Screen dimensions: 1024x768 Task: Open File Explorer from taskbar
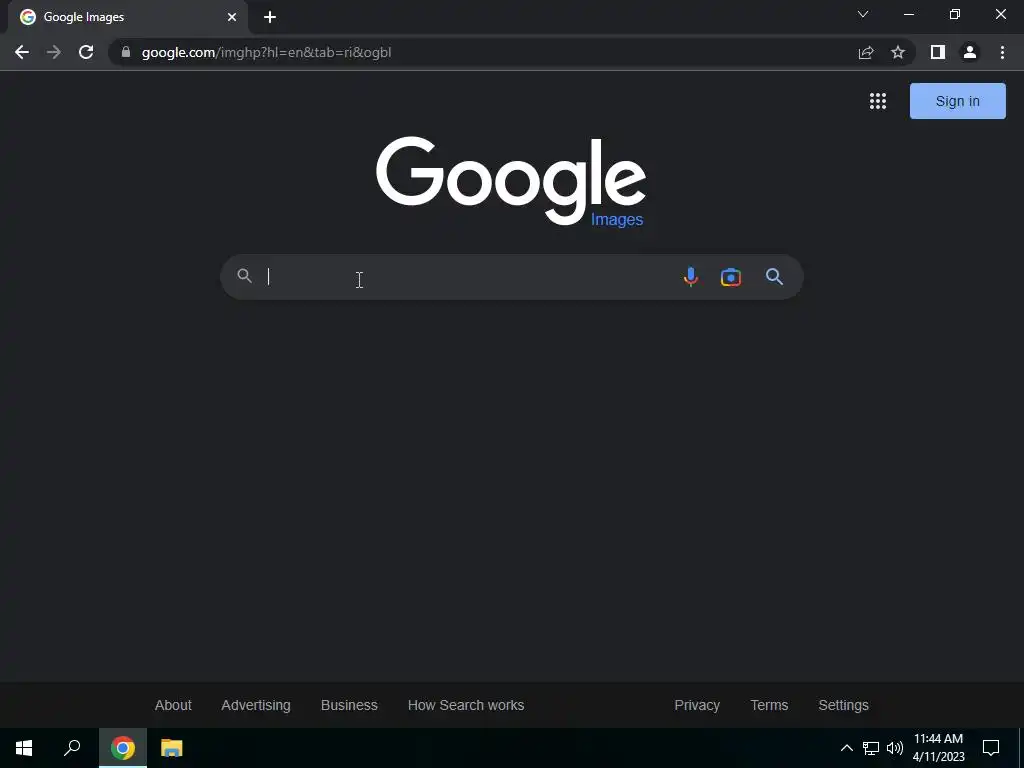[x=172, y=748]
